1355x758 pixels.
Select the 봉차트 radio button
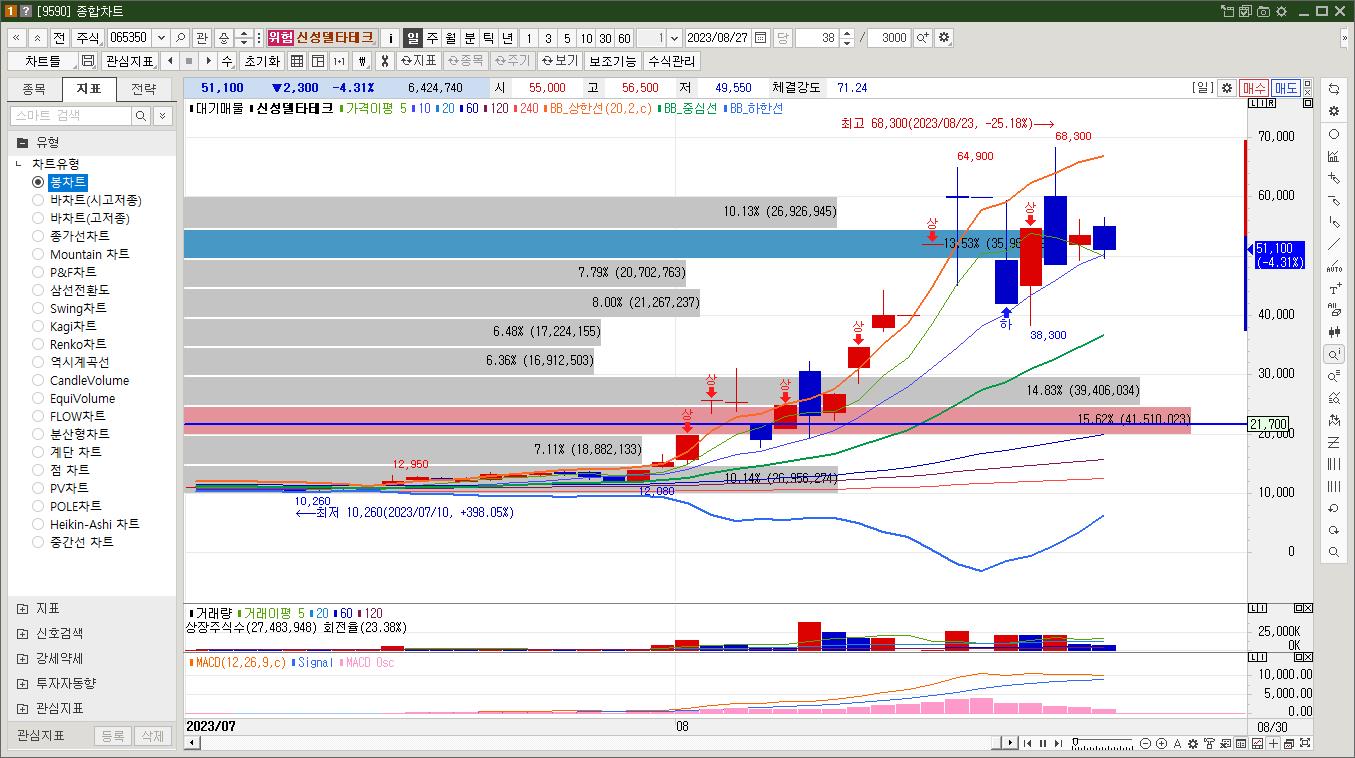[38, 182]
